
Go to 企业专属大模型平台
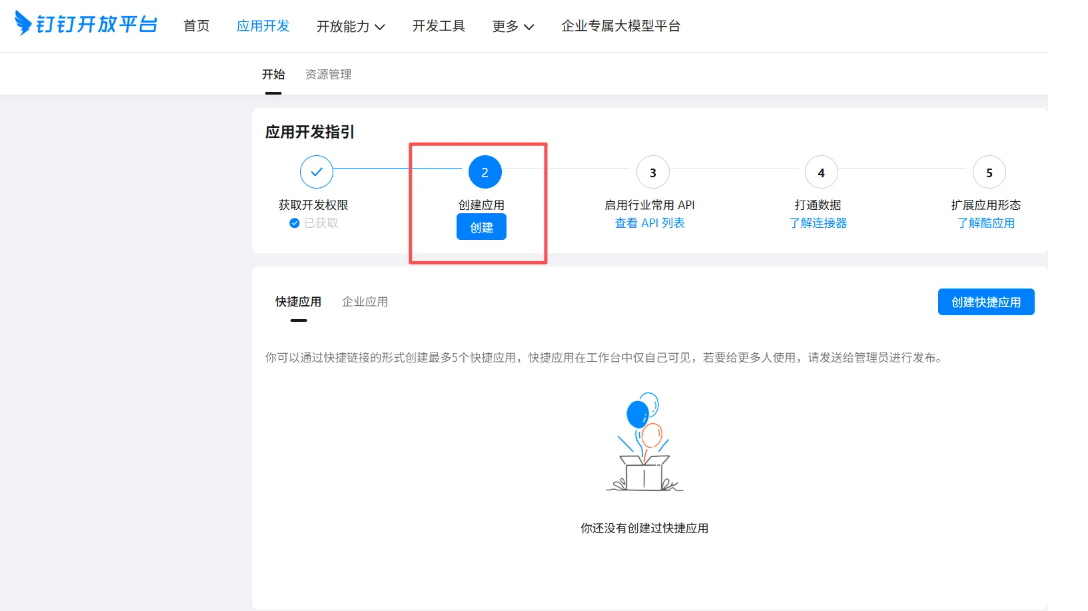click(x=621, y=26)
